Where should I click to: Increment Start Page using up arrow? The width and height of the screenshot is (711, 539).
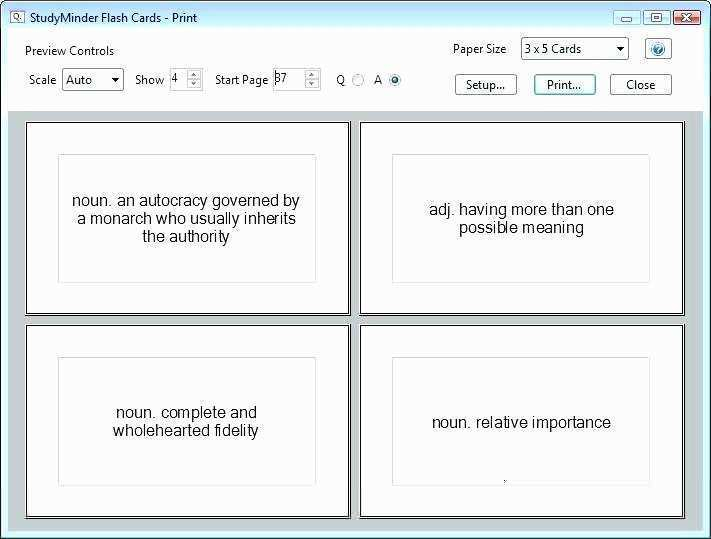tap(312, 75)
